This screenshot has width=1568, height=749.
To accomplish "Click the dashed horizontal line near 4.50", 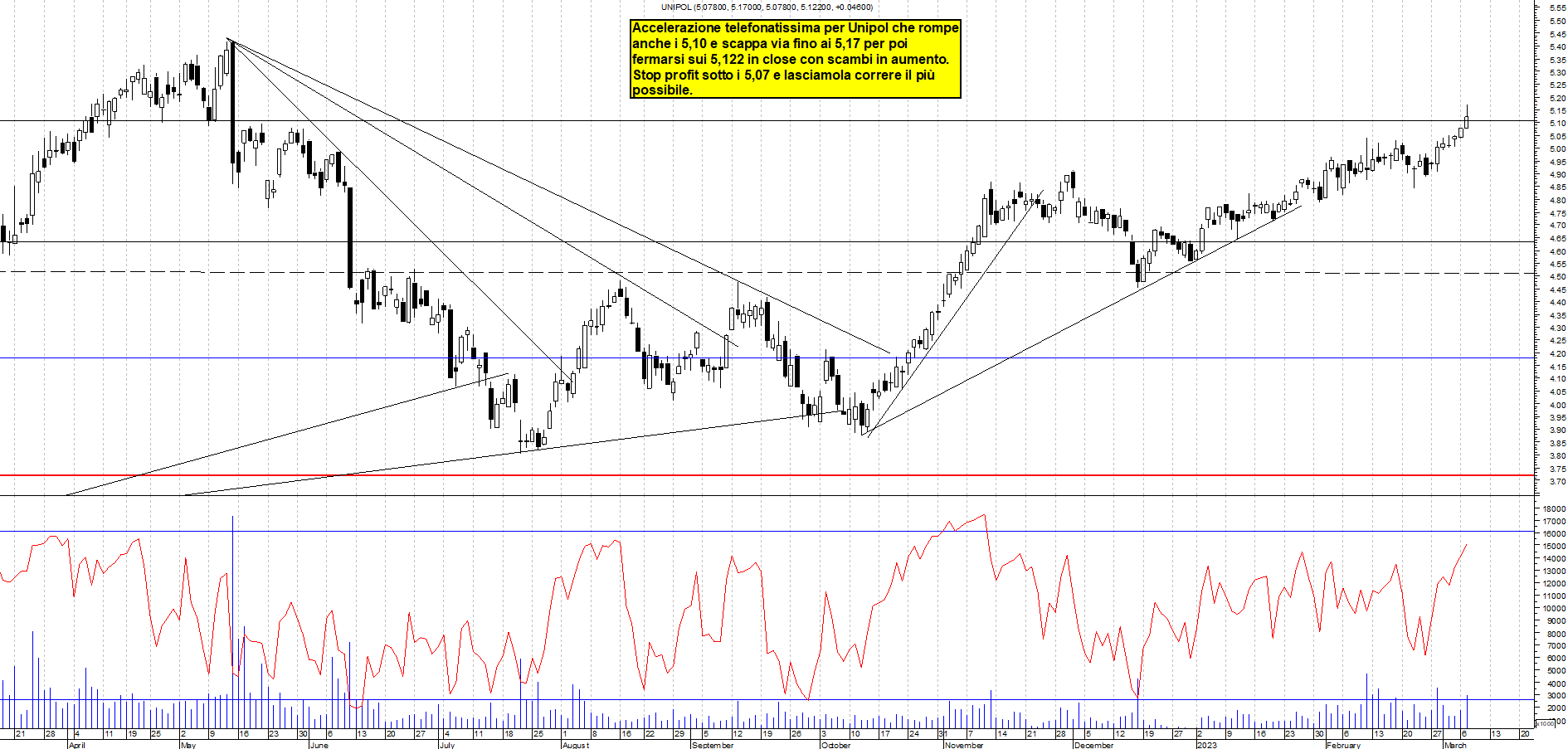I will tap(767, 272).
